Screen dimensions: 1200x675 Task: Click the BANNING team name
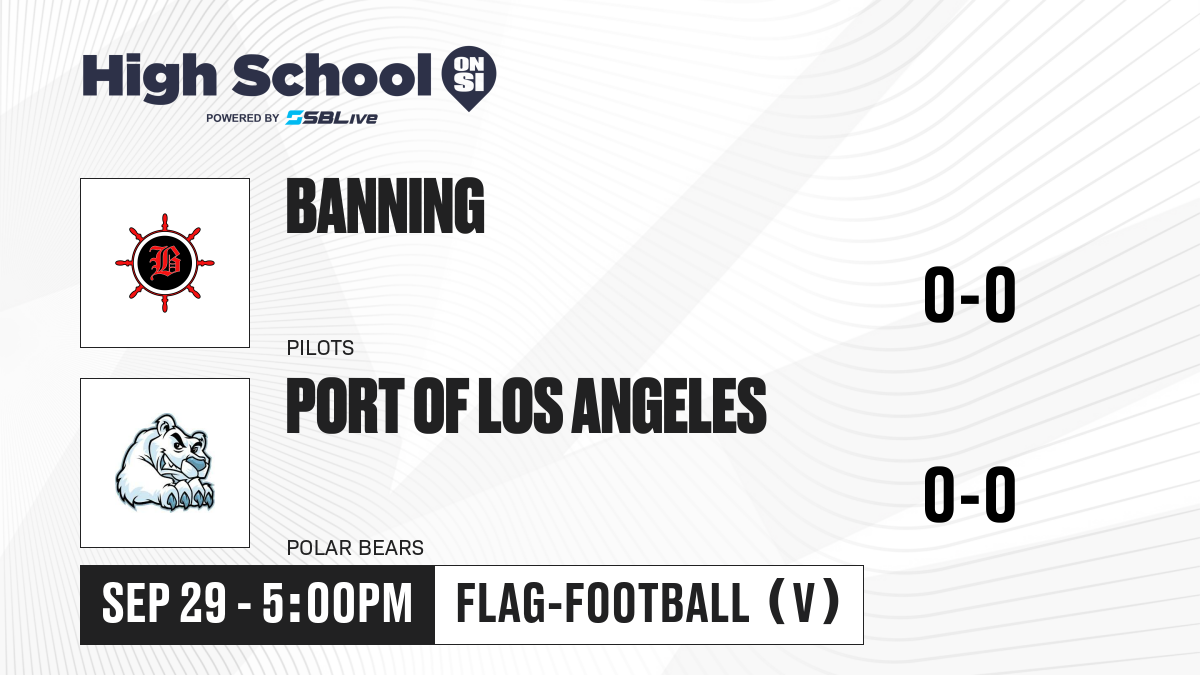coord(385,207)
